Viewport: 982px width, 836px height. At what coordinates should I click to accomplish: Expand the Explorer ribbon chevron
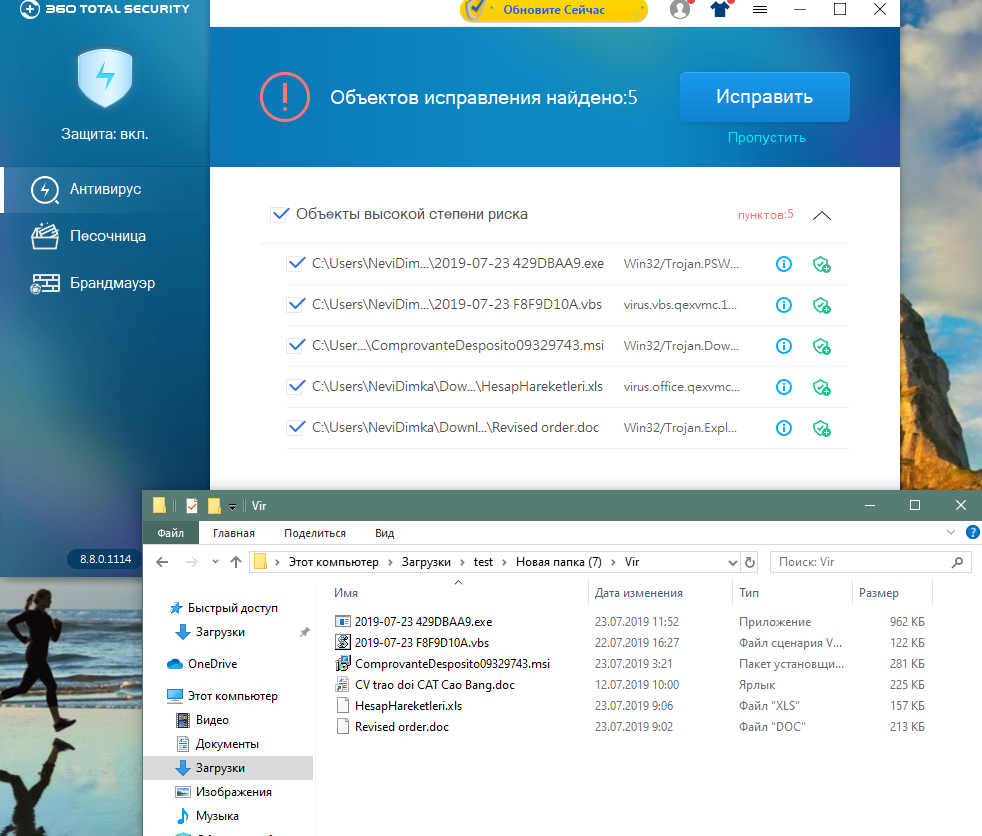point(951,532)
